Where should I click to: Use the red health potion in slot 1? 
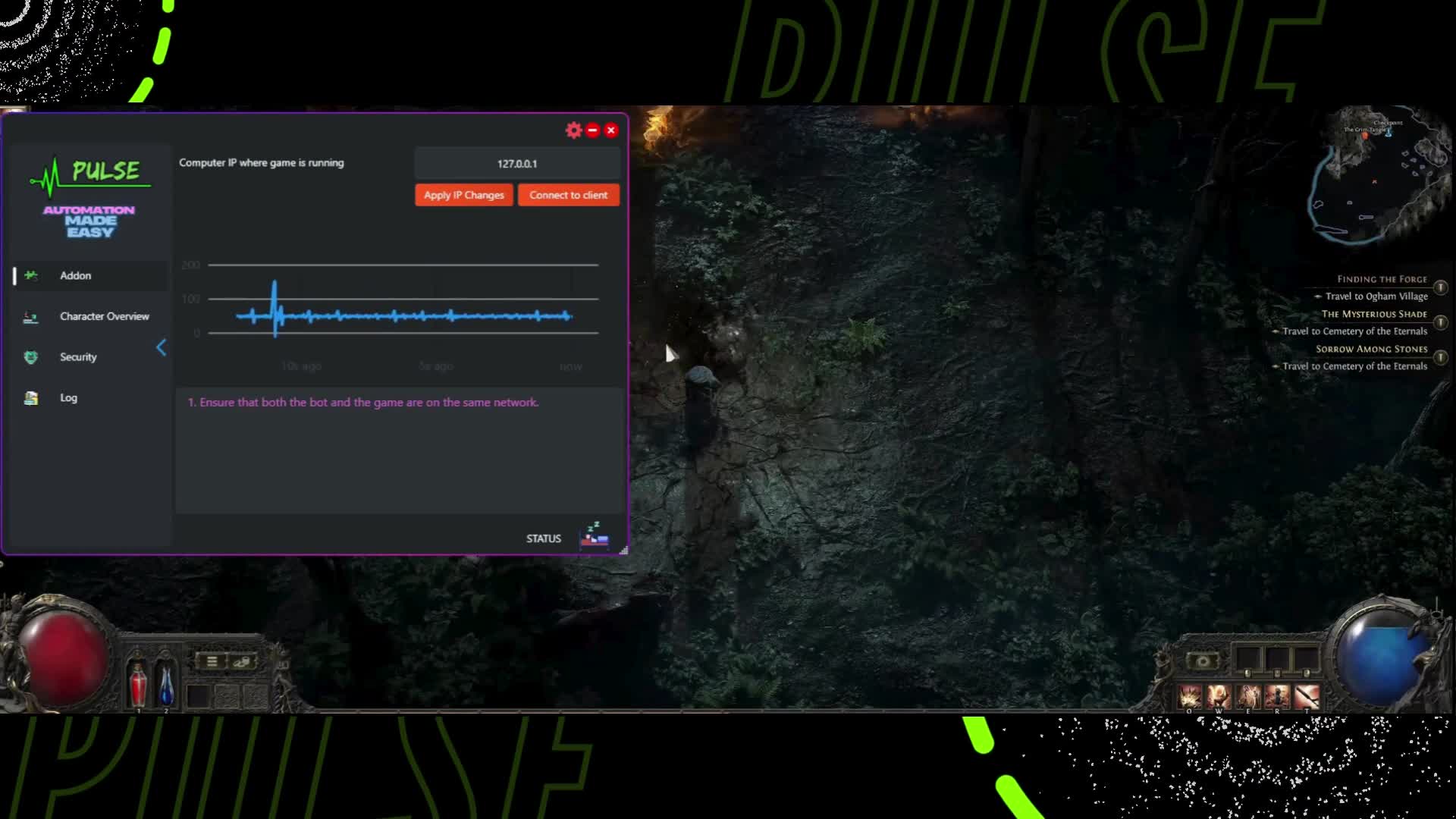pyautogui.click(x=138, y=682)
